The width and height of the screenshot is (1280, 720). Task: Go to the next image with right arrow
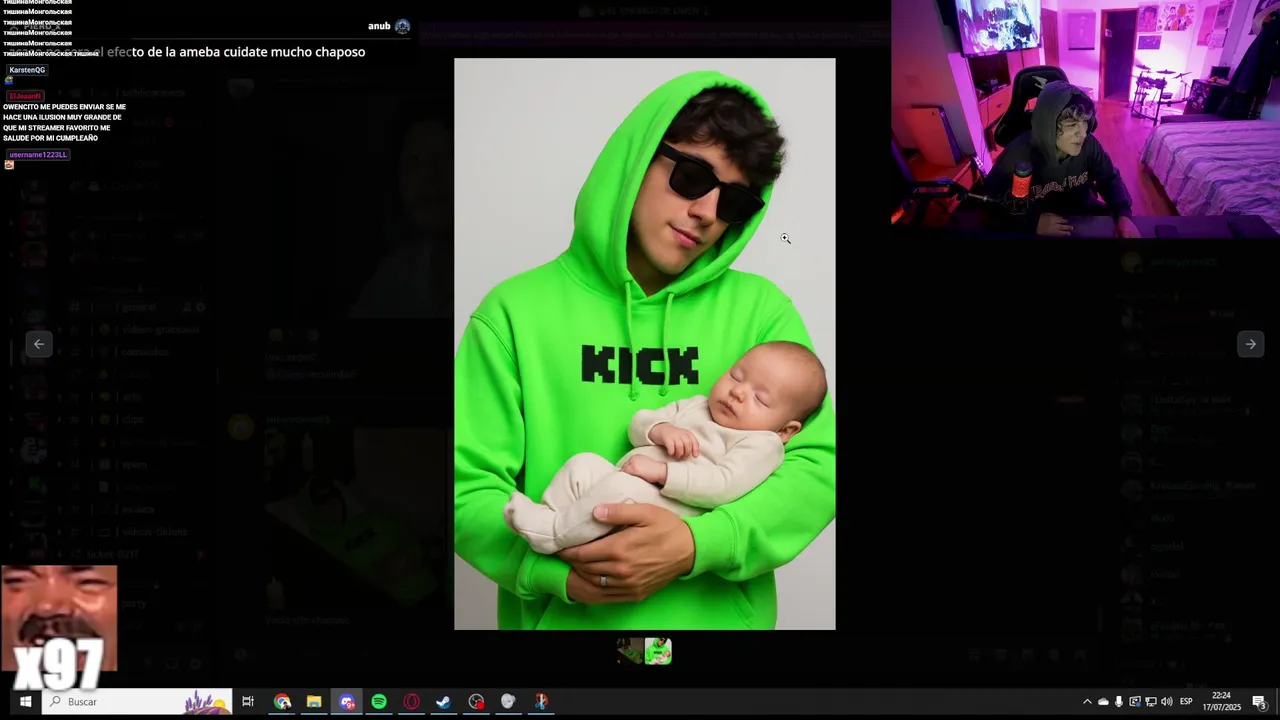click(1250, 344)
